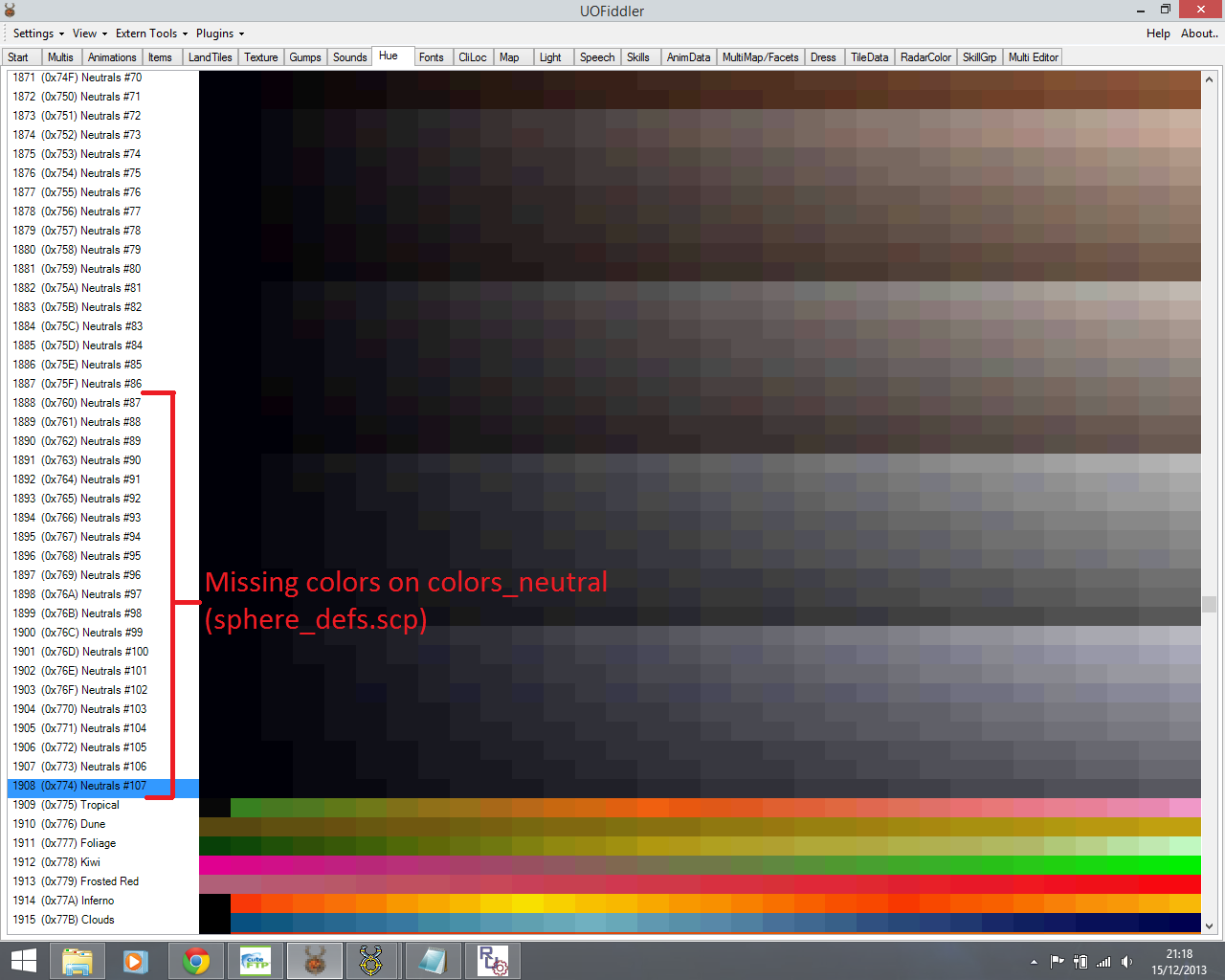Viewport: 1225px width, 980px height.
Task: Show hidden tray icons arrow
Action: (x=1034, y=962)
